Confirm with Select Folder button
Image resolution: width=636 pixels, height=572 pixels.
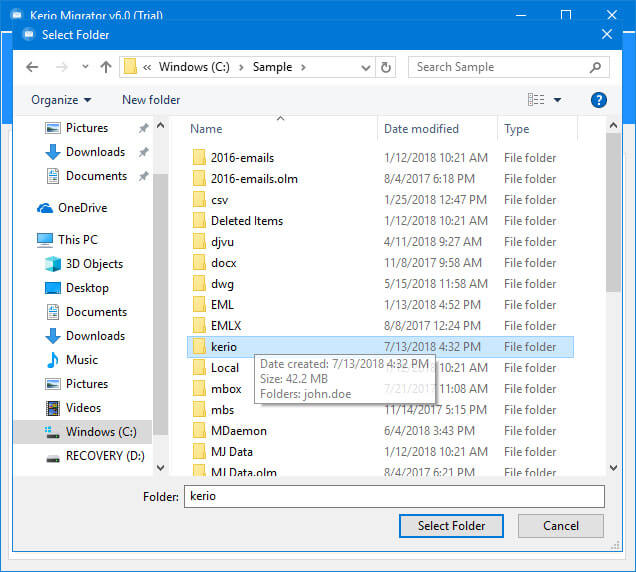tap(451, 526)
